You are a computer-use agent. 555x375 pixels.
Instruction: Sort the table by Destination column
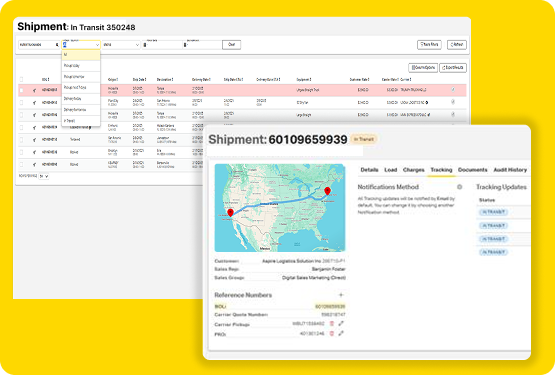click(165, 79)
